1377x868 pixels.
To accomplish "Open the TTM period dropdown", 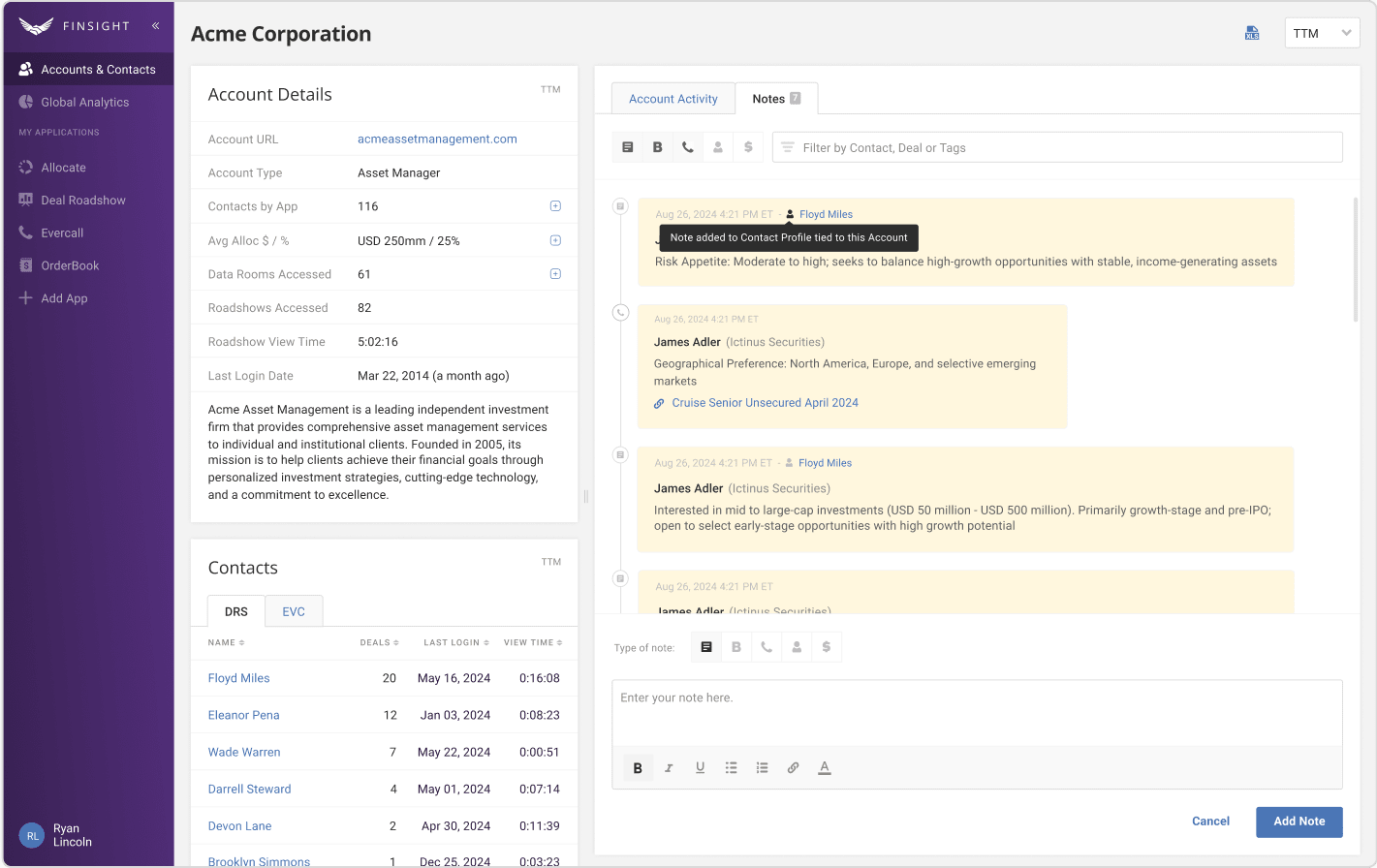I will click(x=1322, y=33).
